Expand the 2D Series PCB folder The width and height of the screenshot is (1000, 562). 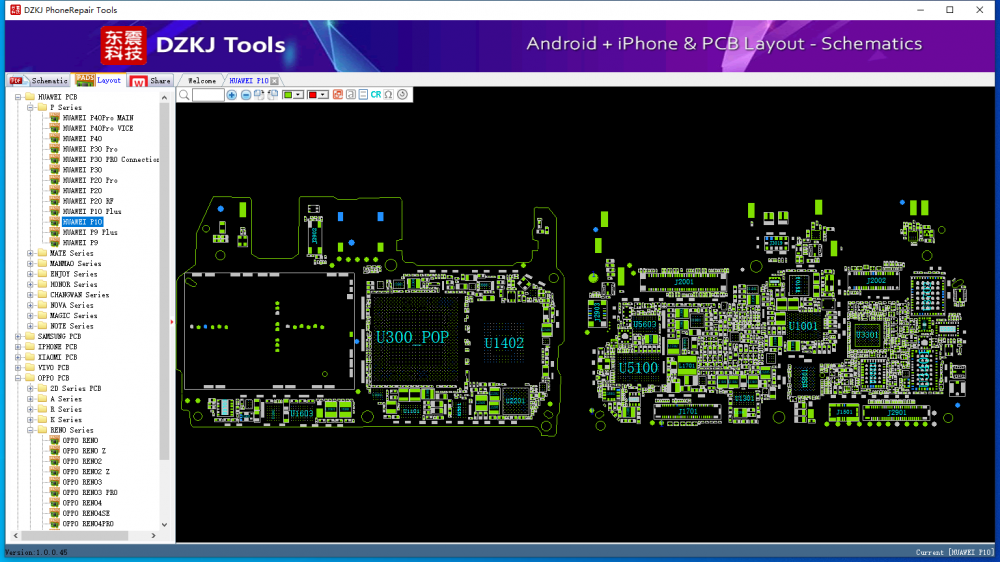[x=30, y=388]
